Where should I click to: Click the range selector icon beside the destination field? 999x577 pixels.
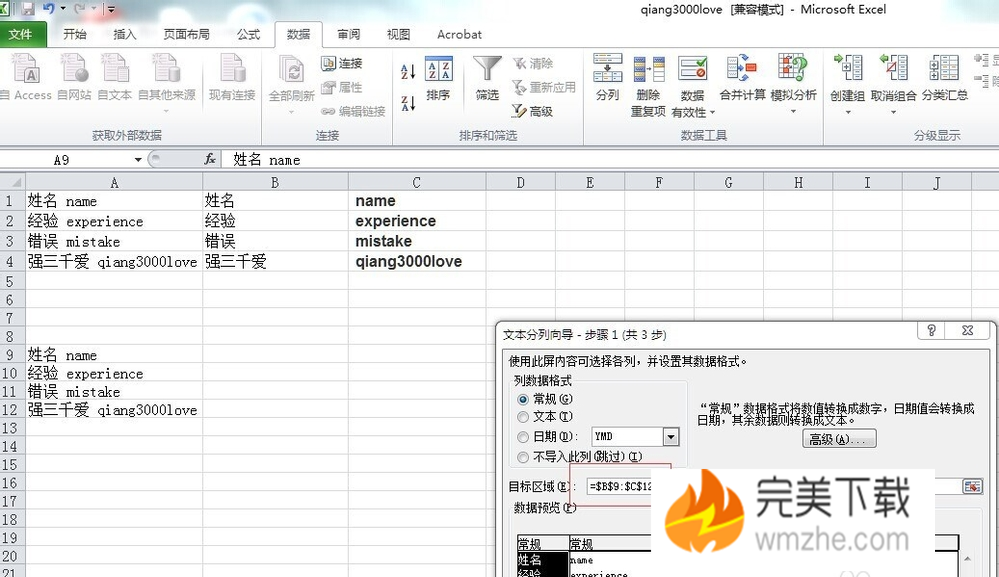point(972,487)
